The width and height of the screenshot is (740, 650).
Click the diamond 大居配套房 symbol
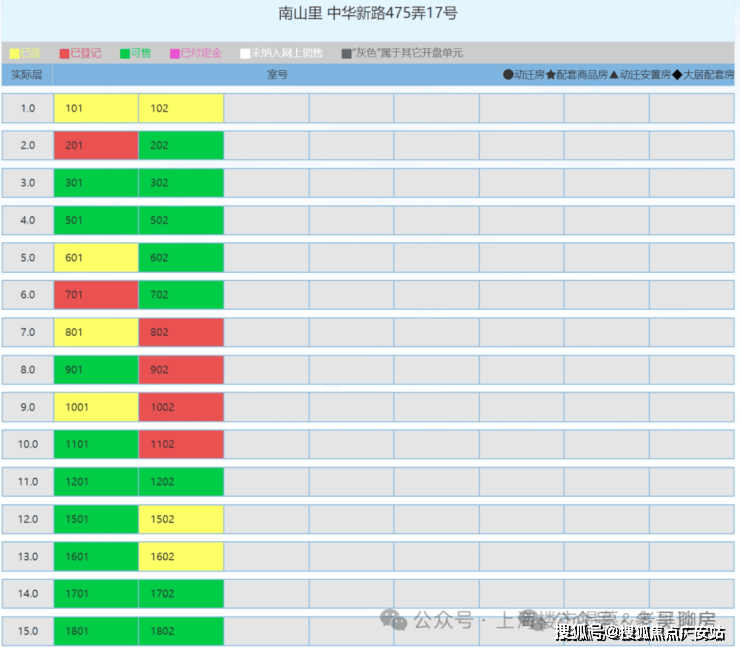679,75
